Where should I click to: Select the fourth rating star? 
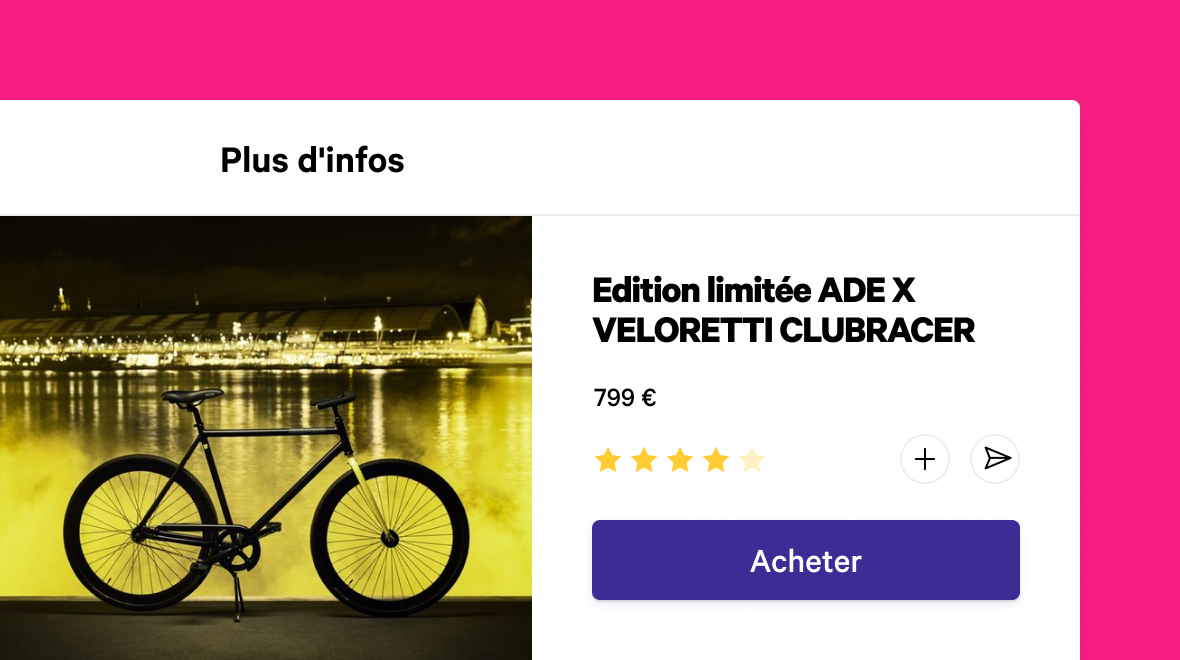pyautogui.click(x=716, y=460)
